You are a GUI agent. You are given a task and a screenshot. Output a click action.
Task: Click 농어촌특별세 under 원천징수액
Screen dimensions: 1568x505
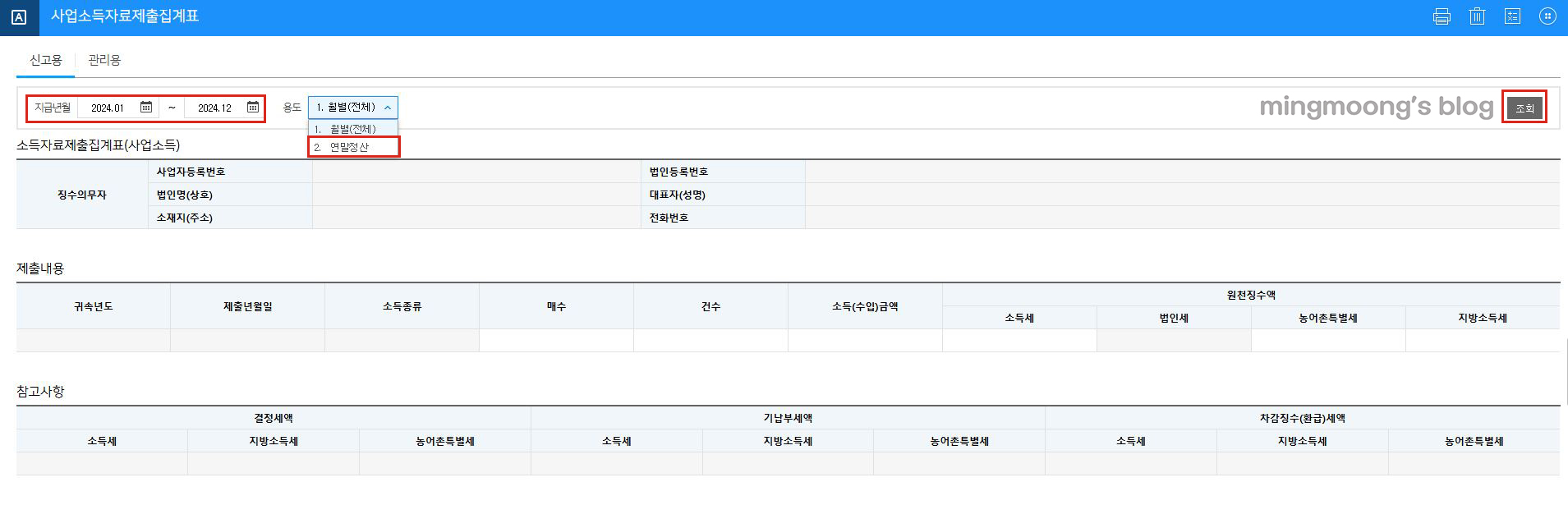coord(1328,318)
